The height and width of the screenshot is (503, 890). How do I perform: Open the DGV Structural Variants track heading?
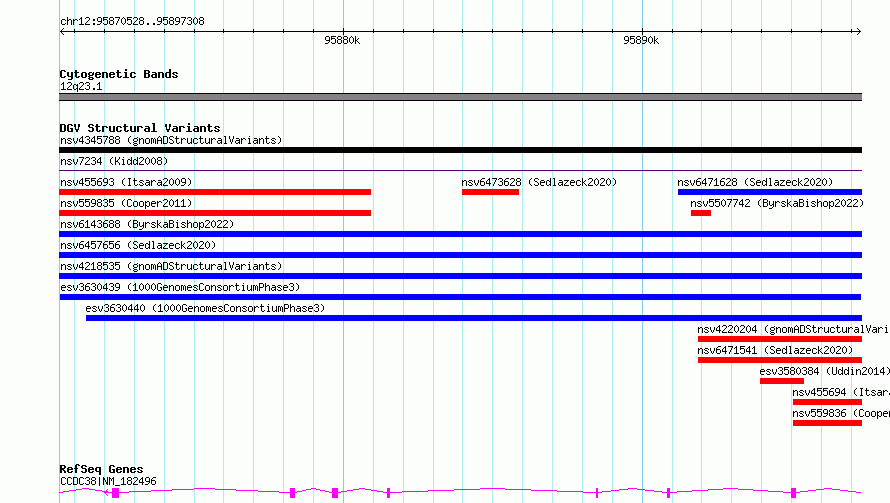pos(140,128)
